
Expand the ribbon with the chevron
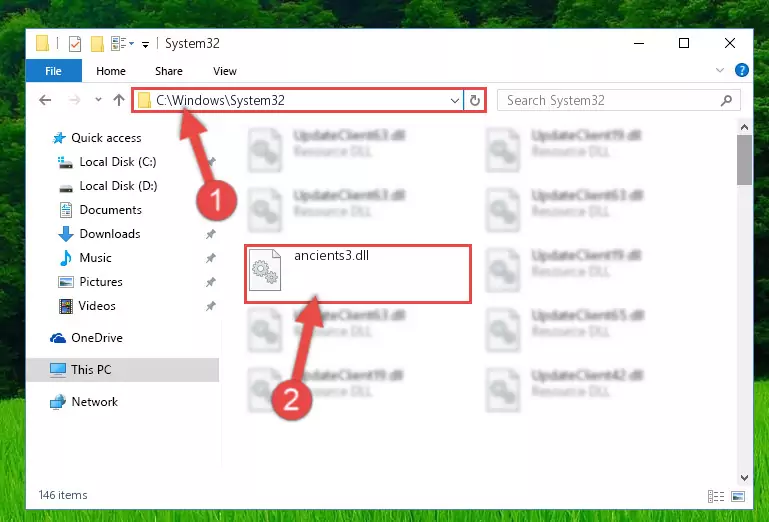tap(719, 70)
